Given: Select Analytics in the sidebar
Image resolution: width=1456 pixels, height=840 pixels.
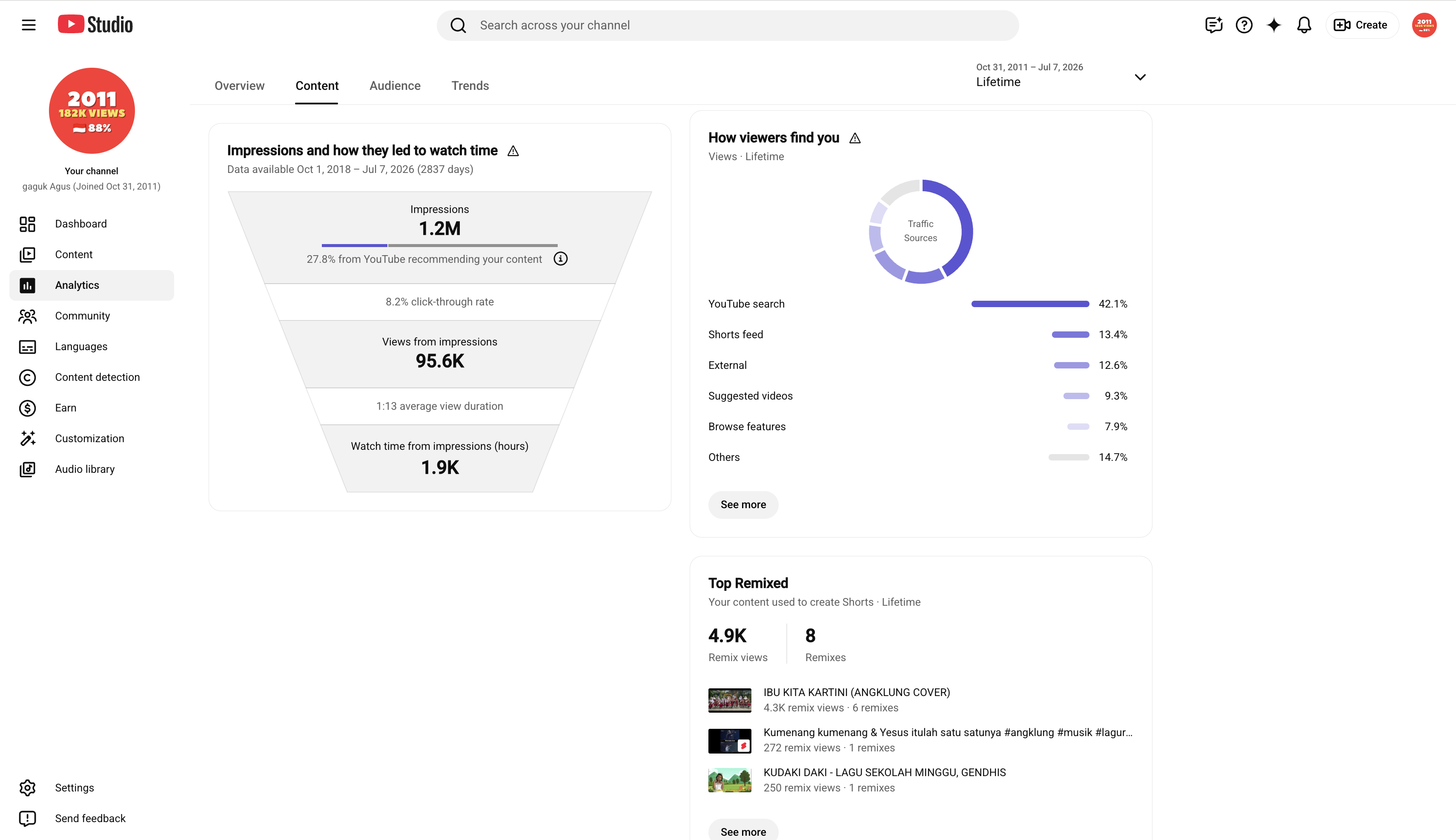Looking at the screenshot, I should point(92,285).
